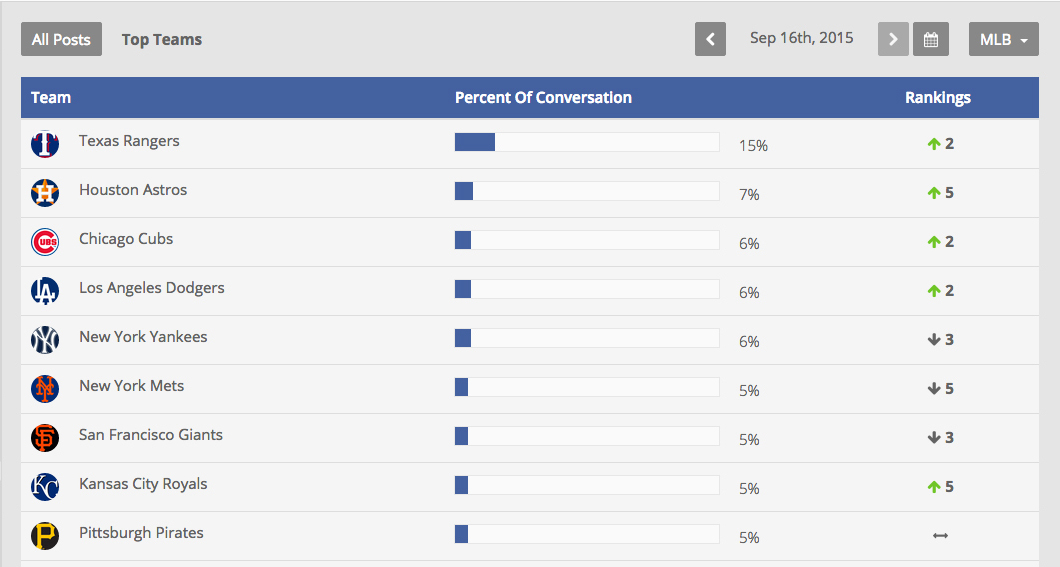Sort by Rankings column header
This screenshot has height=567, width=1060.
click(937, 98)
